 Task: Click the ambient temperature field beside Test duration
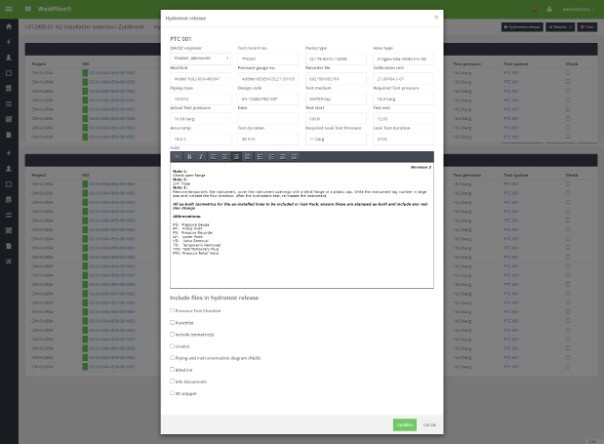coord(200,139)
